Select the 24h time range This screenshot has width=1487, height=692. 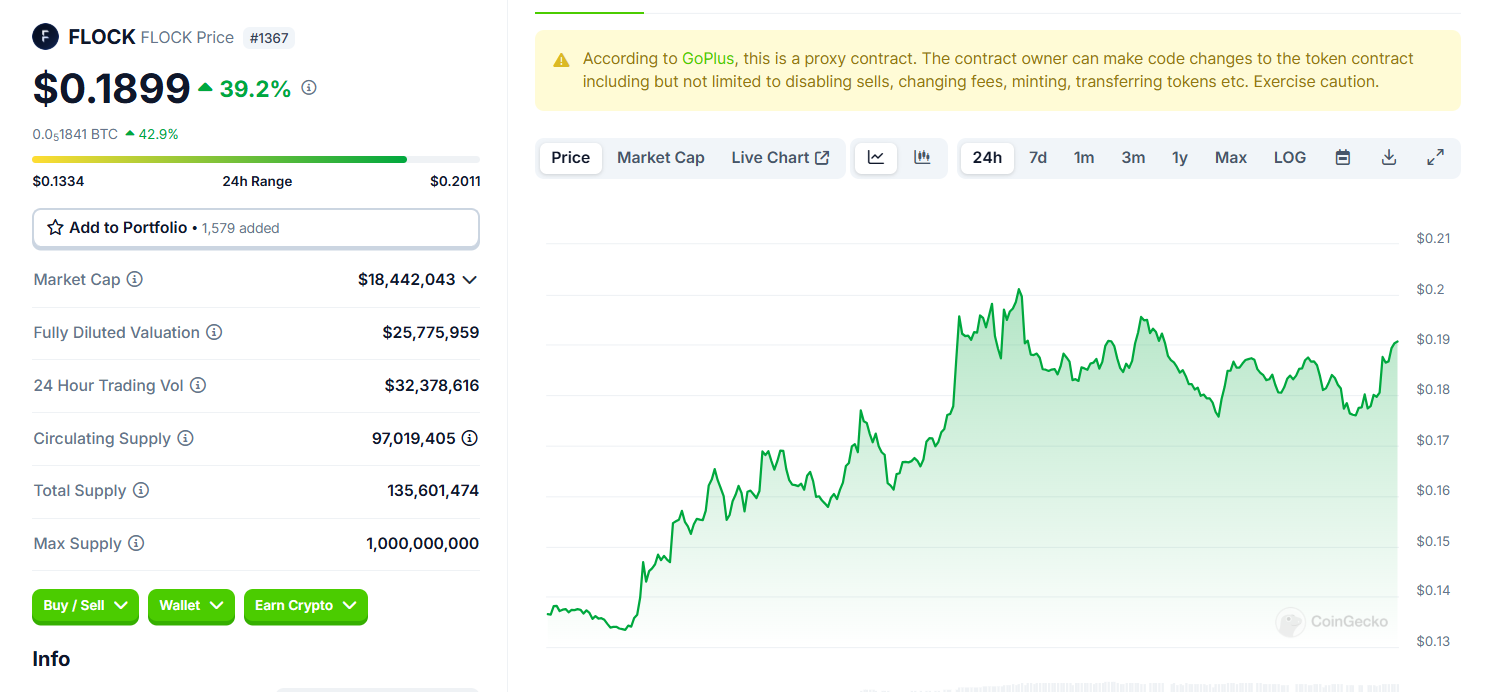click(987, 158)
